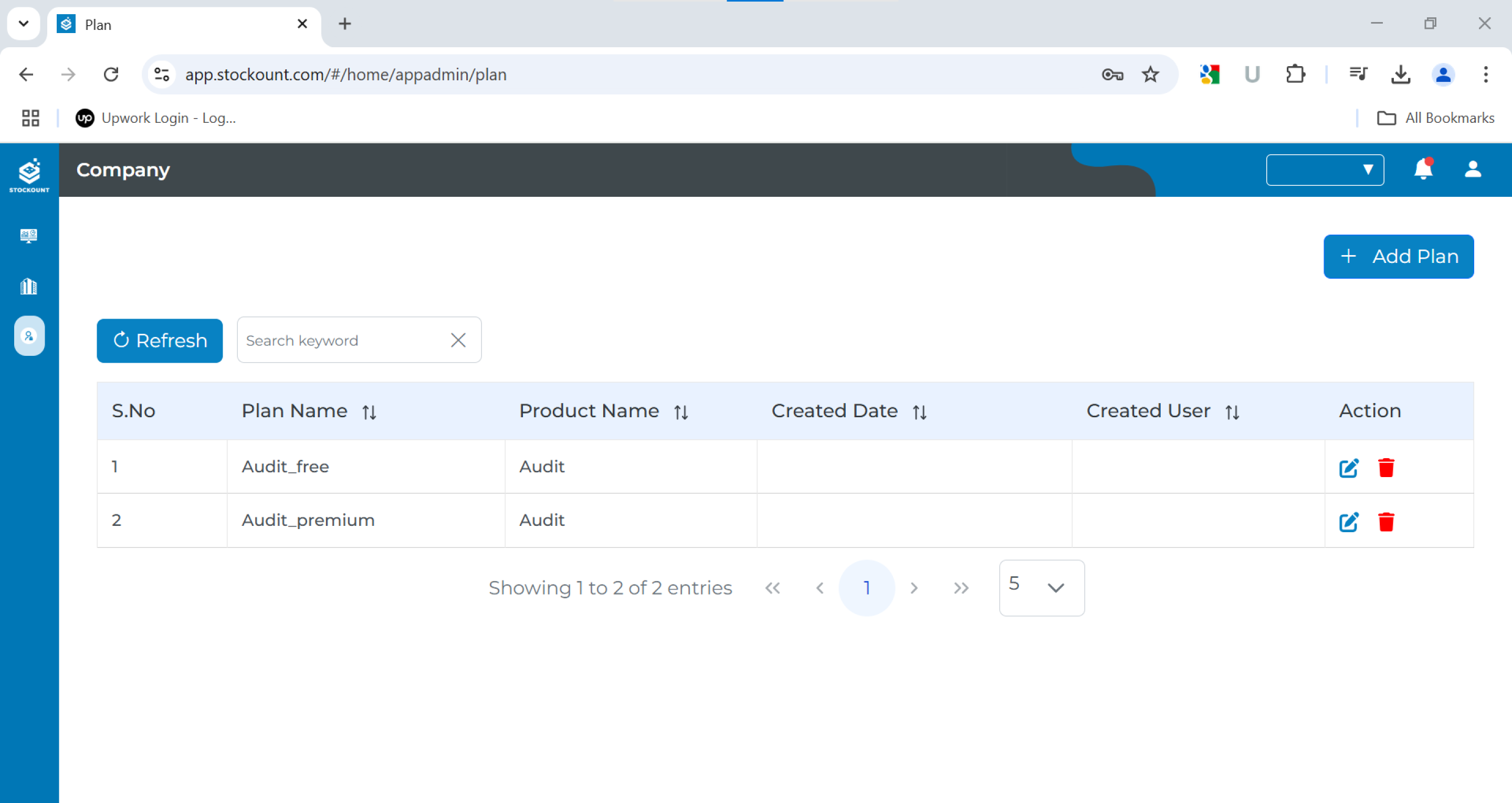The width and height of the screenshot is (1512, 803).
Task: Sort the table by Created Date
Action: point(919,412)
